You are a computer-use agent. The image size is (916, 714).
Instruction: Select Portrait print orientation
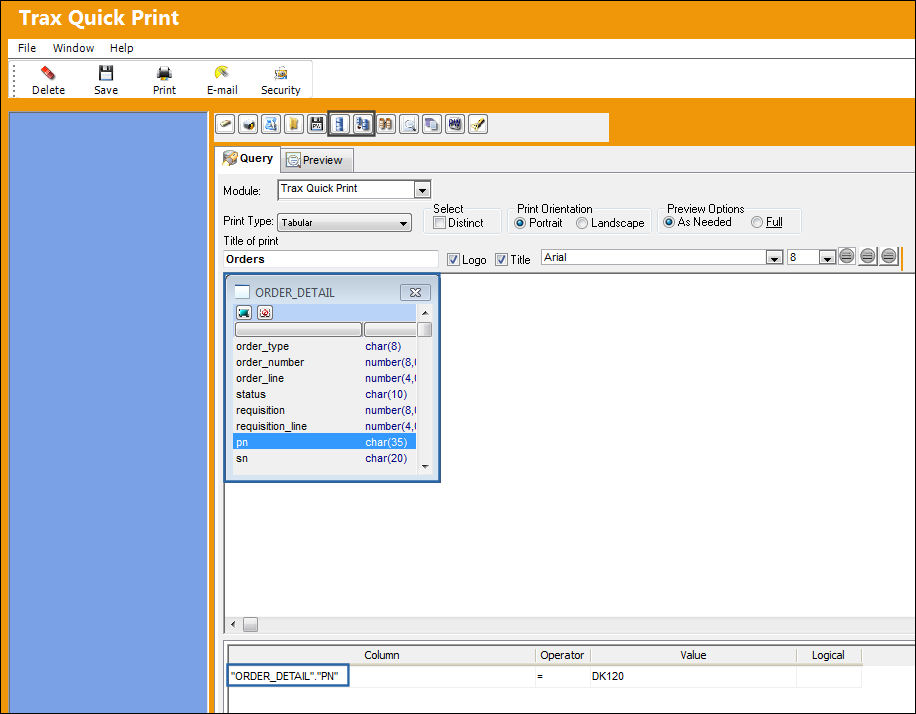coord(520,223)
